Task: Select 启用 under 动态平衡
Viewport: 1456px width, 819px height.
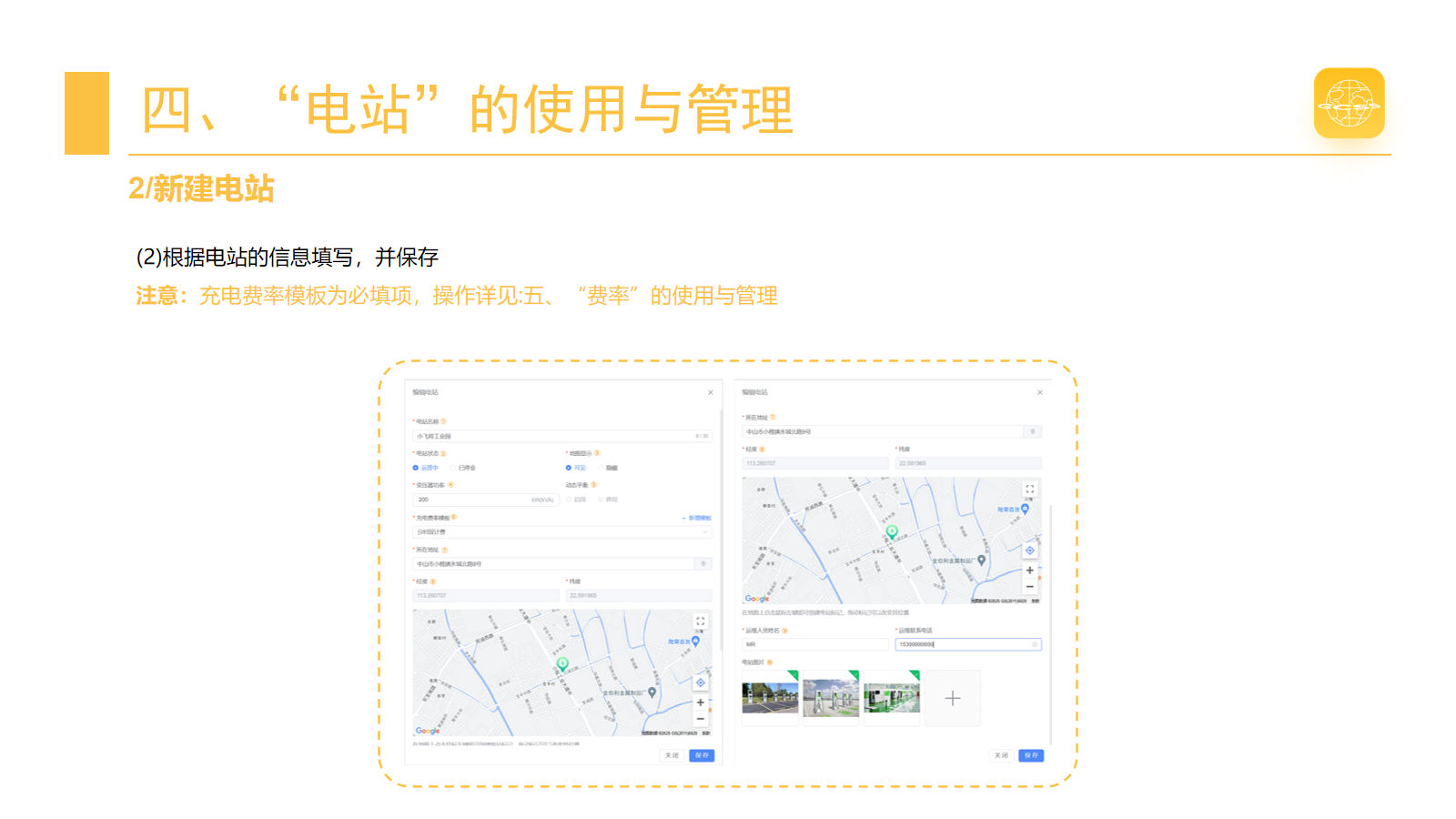Action: coord(569,500)
